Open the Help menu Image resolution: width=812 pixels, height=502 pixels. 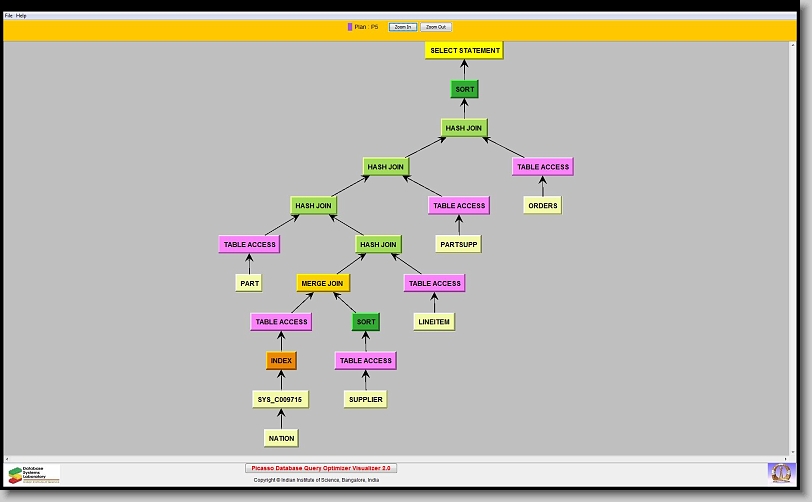tap(21, 16)
